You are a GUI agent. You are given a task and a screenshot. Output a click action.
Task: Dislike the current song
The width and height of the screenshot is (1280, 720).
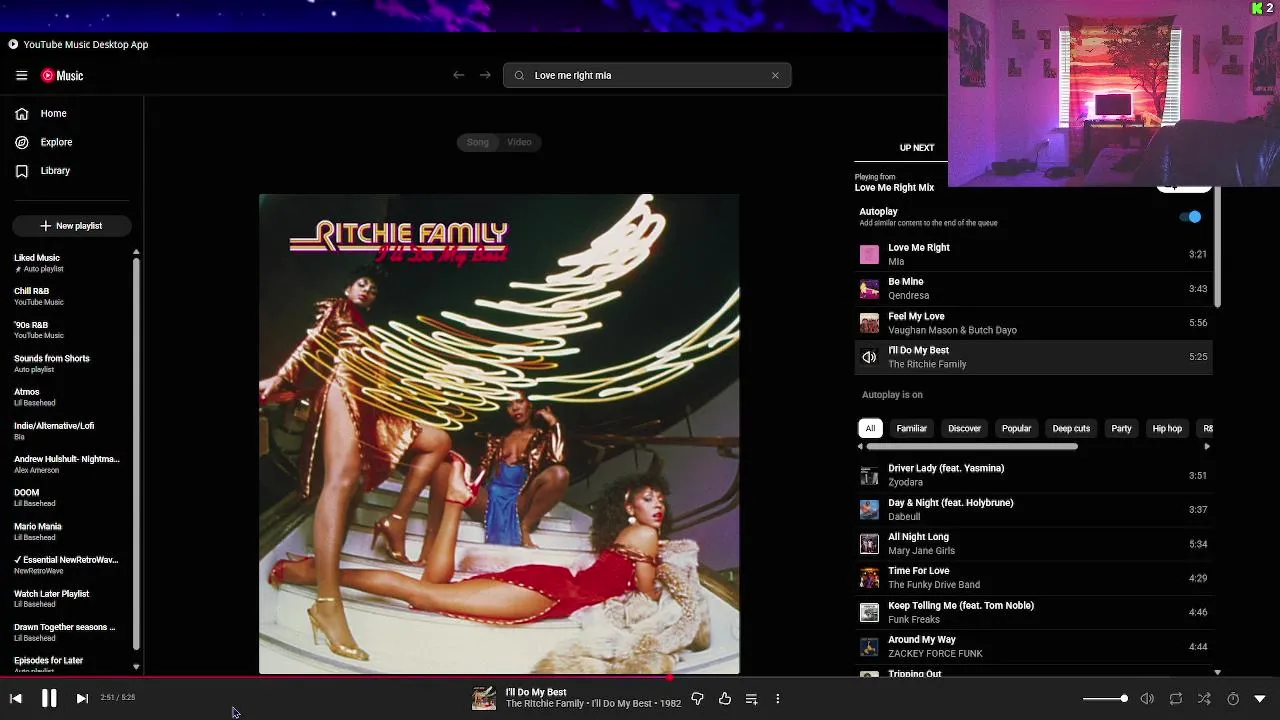tap(698, 699)
